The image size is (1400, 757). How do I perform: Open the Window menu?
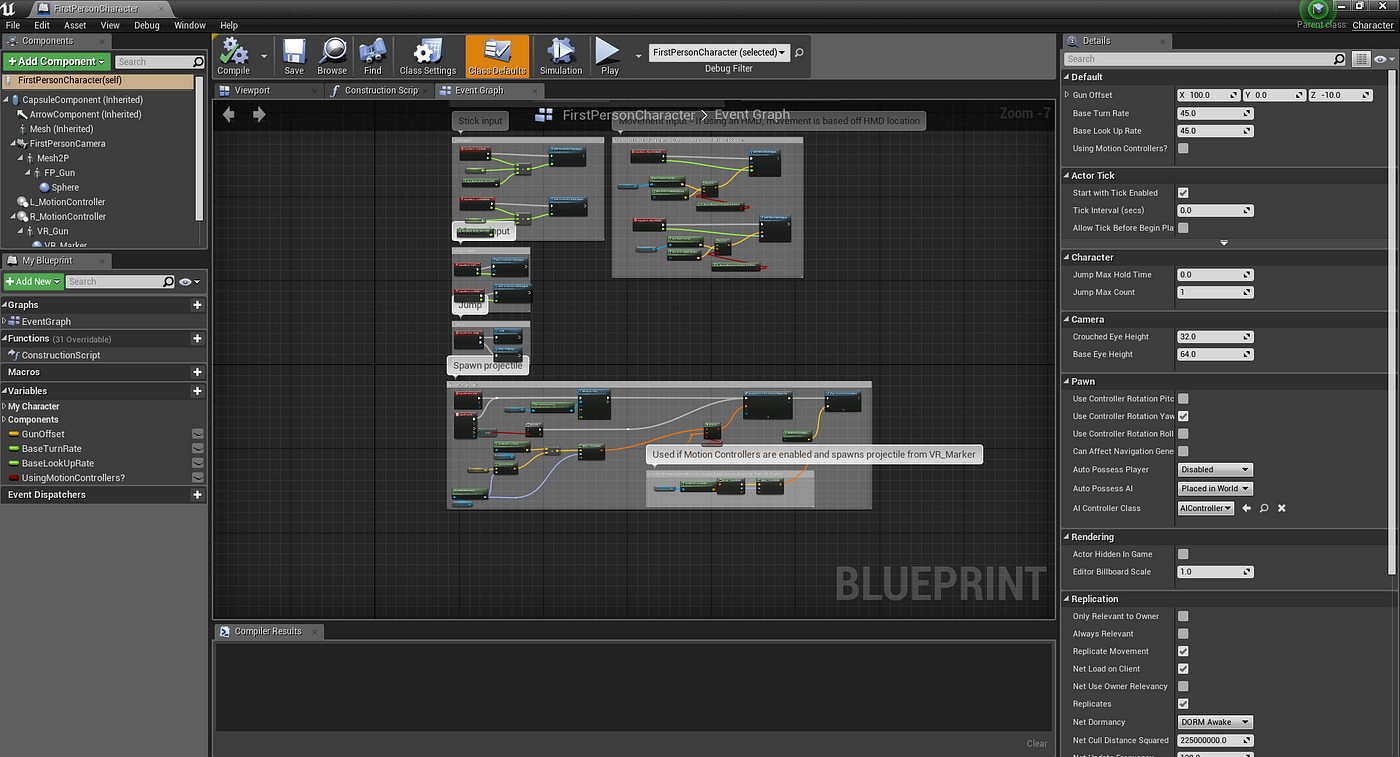click(x=190, y=25)
